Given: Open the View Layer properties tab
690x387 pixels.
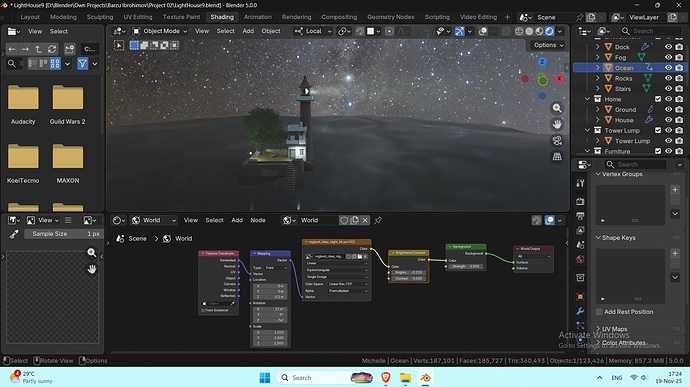Looking at the screenshot, I should (x=580, y=230).
